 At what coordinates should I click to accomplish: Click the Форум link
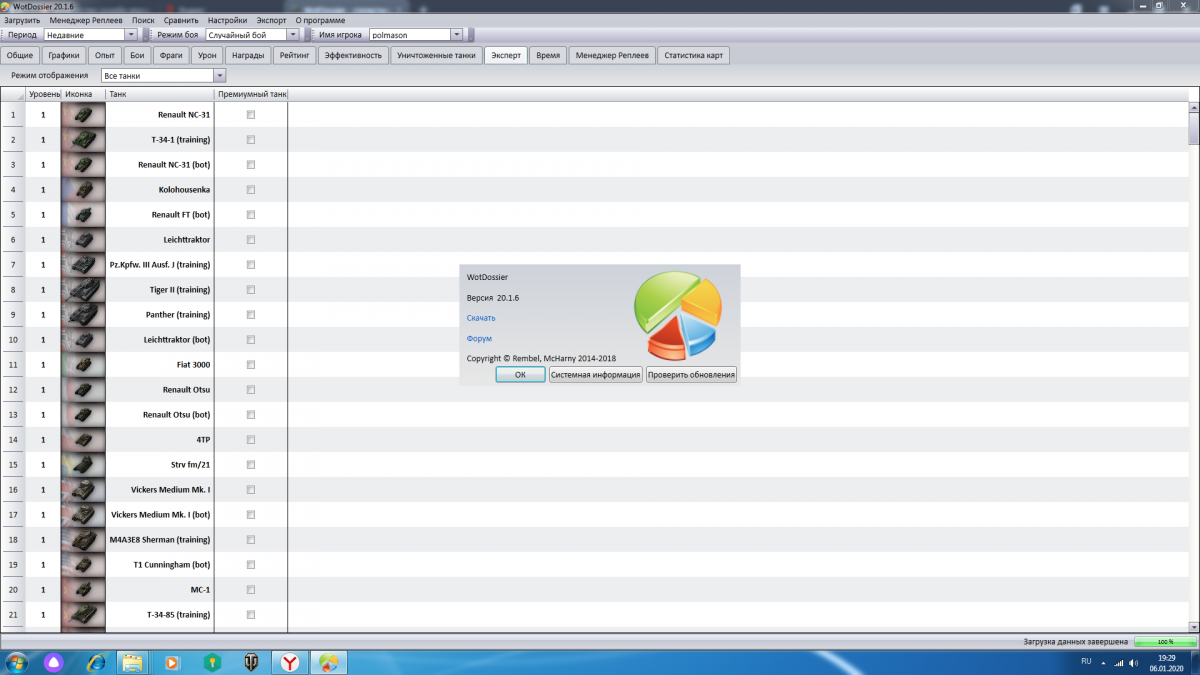[x=479, y=338]
